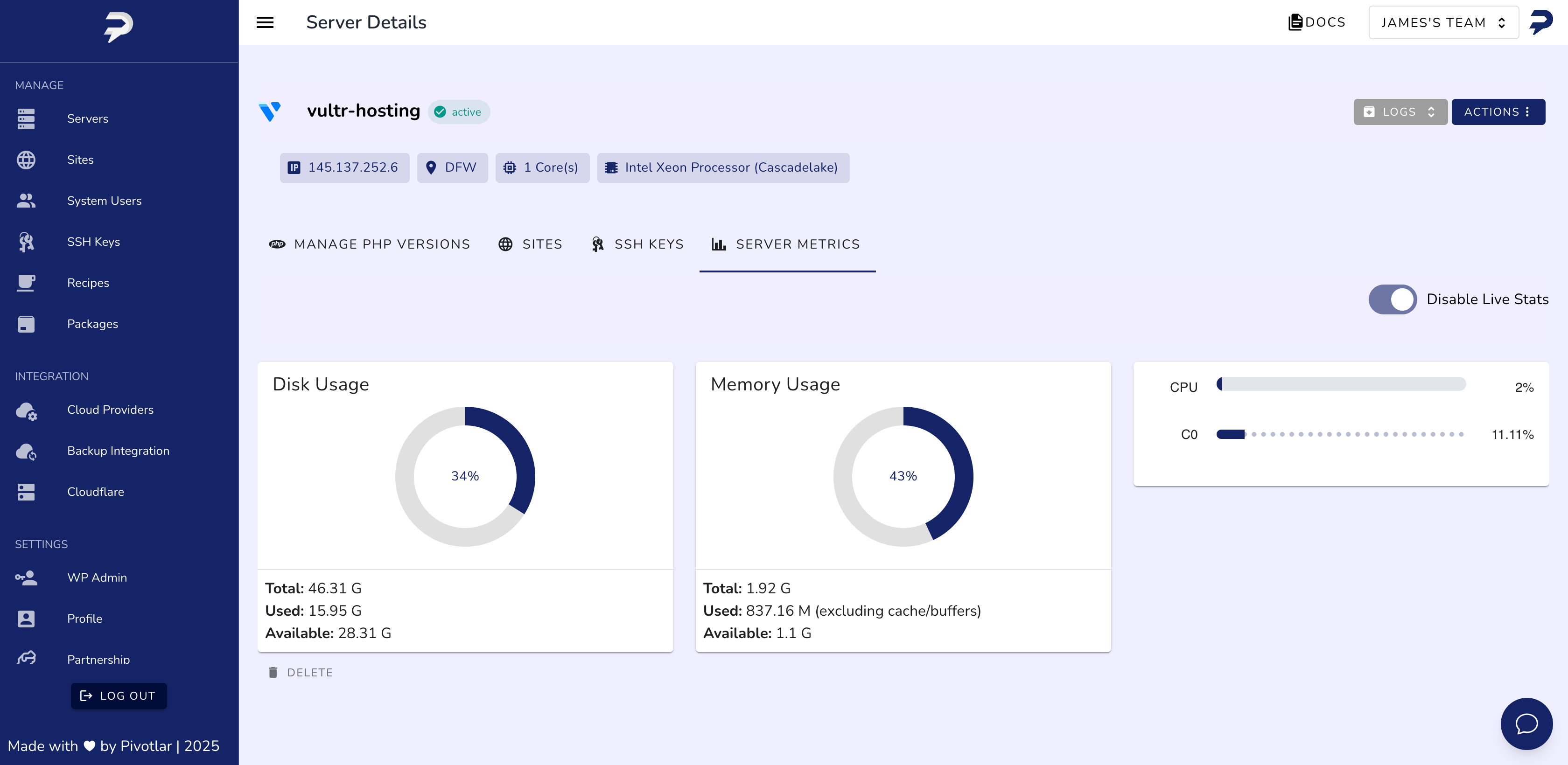Open the Logs dropdown
Image resolution: width=1568 pixels, height=765 pixels.
point(1400,112)
